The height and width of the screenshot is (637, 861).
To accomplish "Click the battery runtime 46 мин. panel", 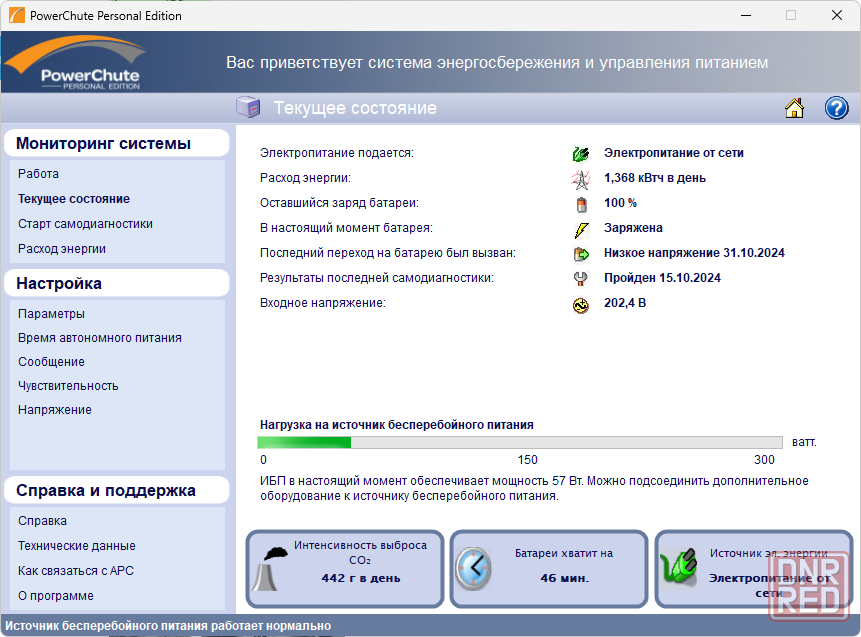I will click(x=548, y=568).
